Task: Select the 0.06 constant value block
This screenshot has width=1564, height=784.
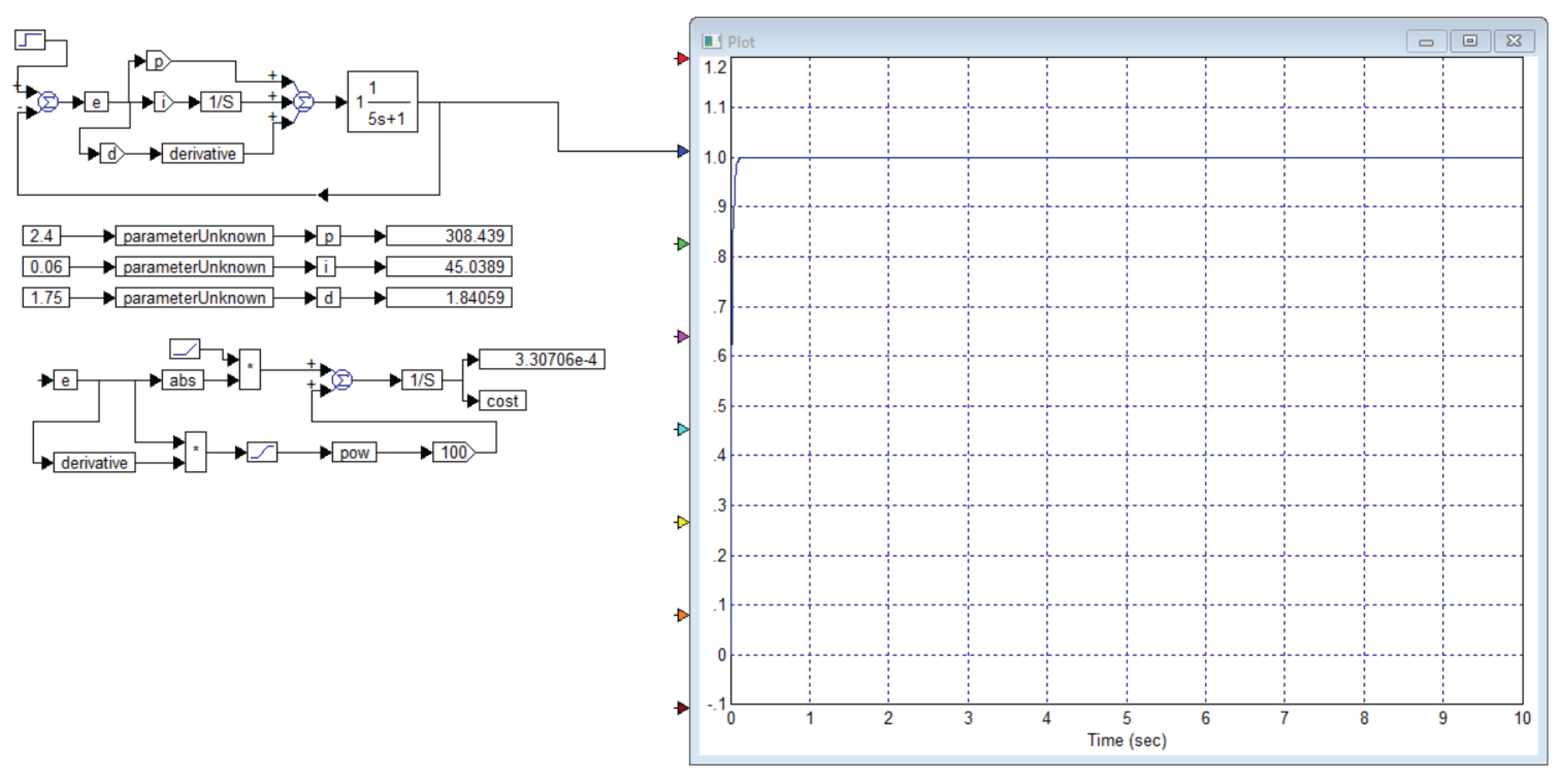Action: 46,266
